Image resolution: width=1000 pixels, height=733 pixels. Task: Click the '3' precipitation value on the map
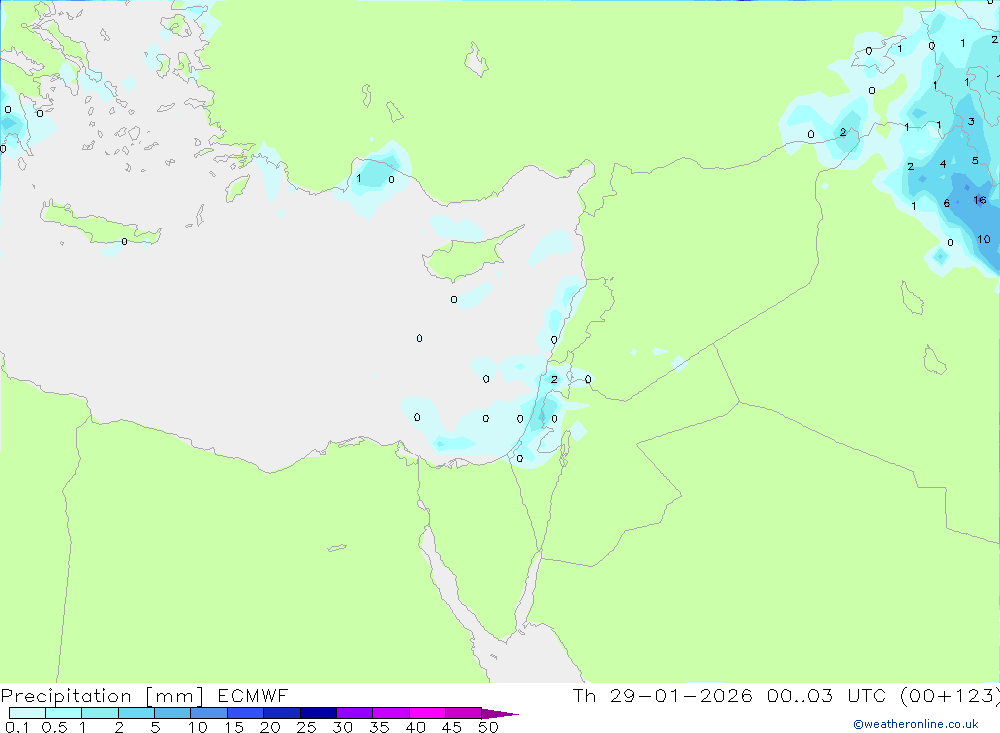point(971,121)
